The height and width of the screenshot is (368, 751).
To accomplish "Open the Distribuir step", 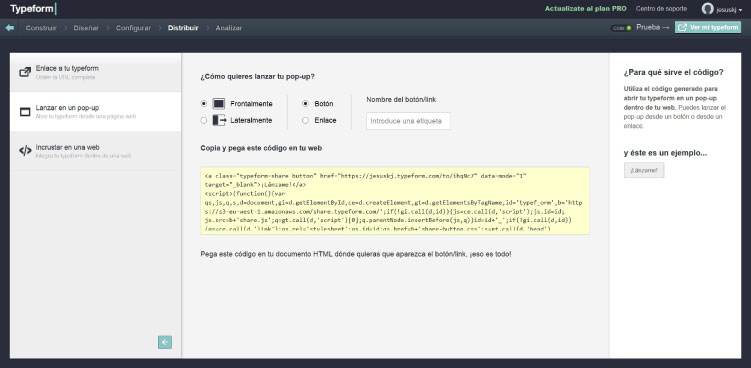I will 183,28.
